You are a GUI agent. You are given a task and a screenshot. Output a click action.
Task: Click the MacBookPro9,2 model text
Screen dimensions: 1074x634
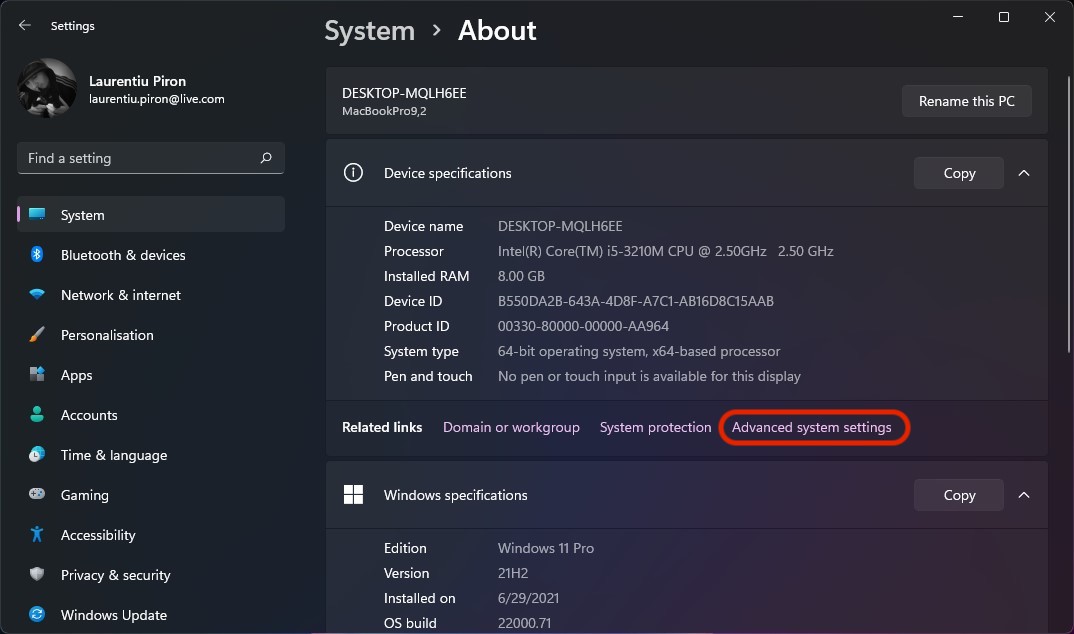[x=384, y=111]
